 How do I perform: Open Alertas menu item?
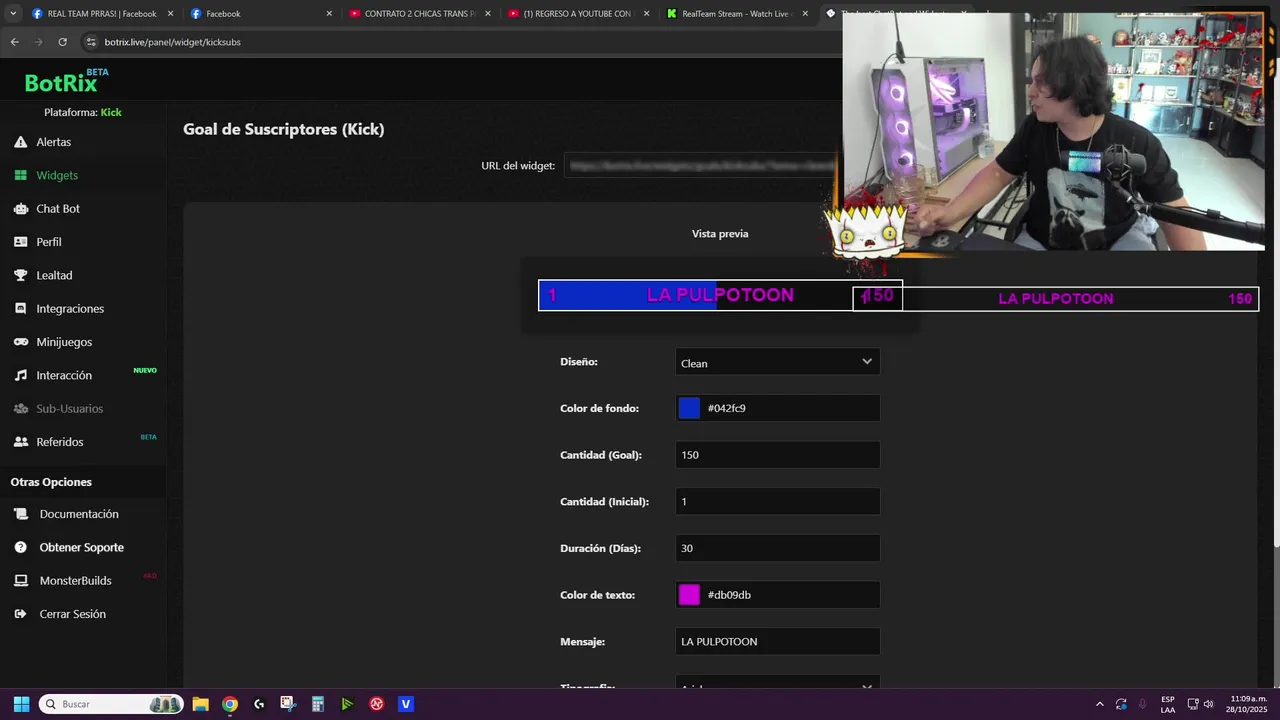[x=54, y=142]
